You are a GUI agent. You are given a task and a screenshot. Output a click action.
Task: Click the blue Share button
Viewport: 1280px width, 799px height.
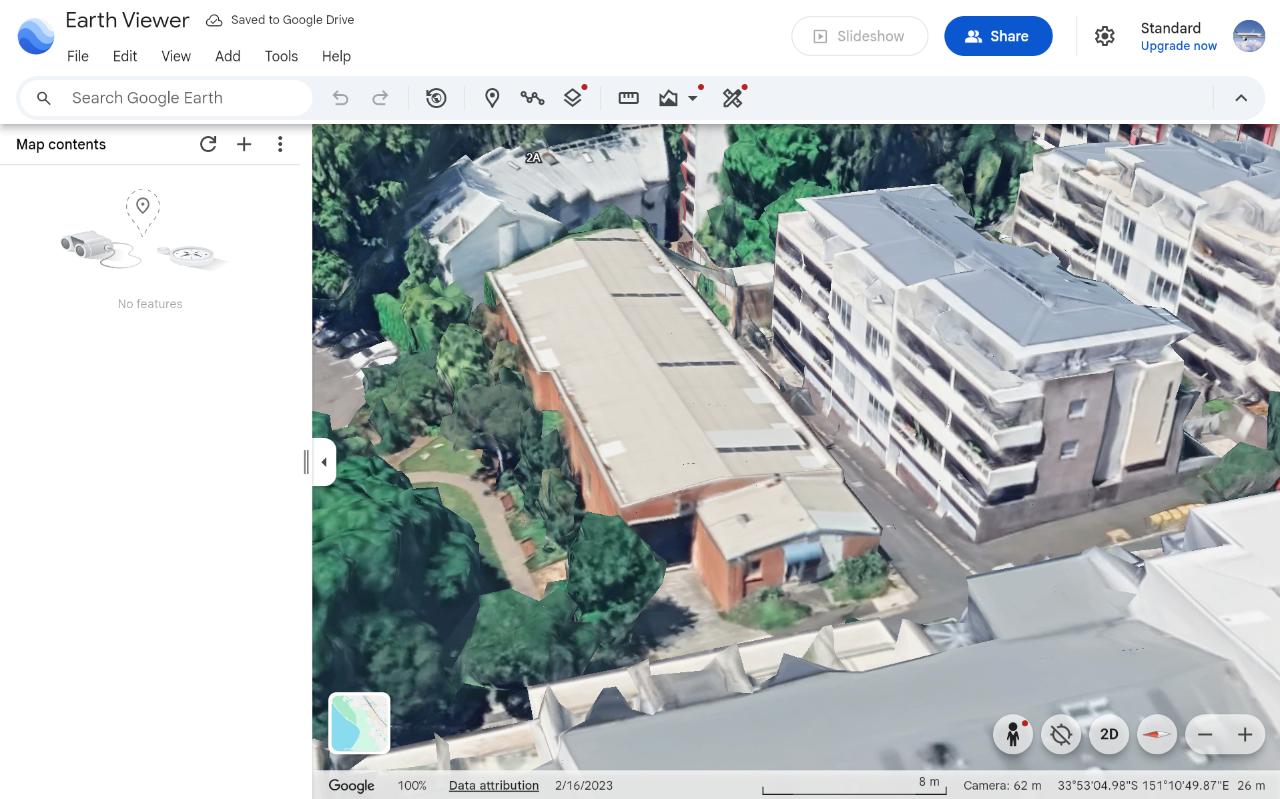pyautogui.click(x=998, y=36)
